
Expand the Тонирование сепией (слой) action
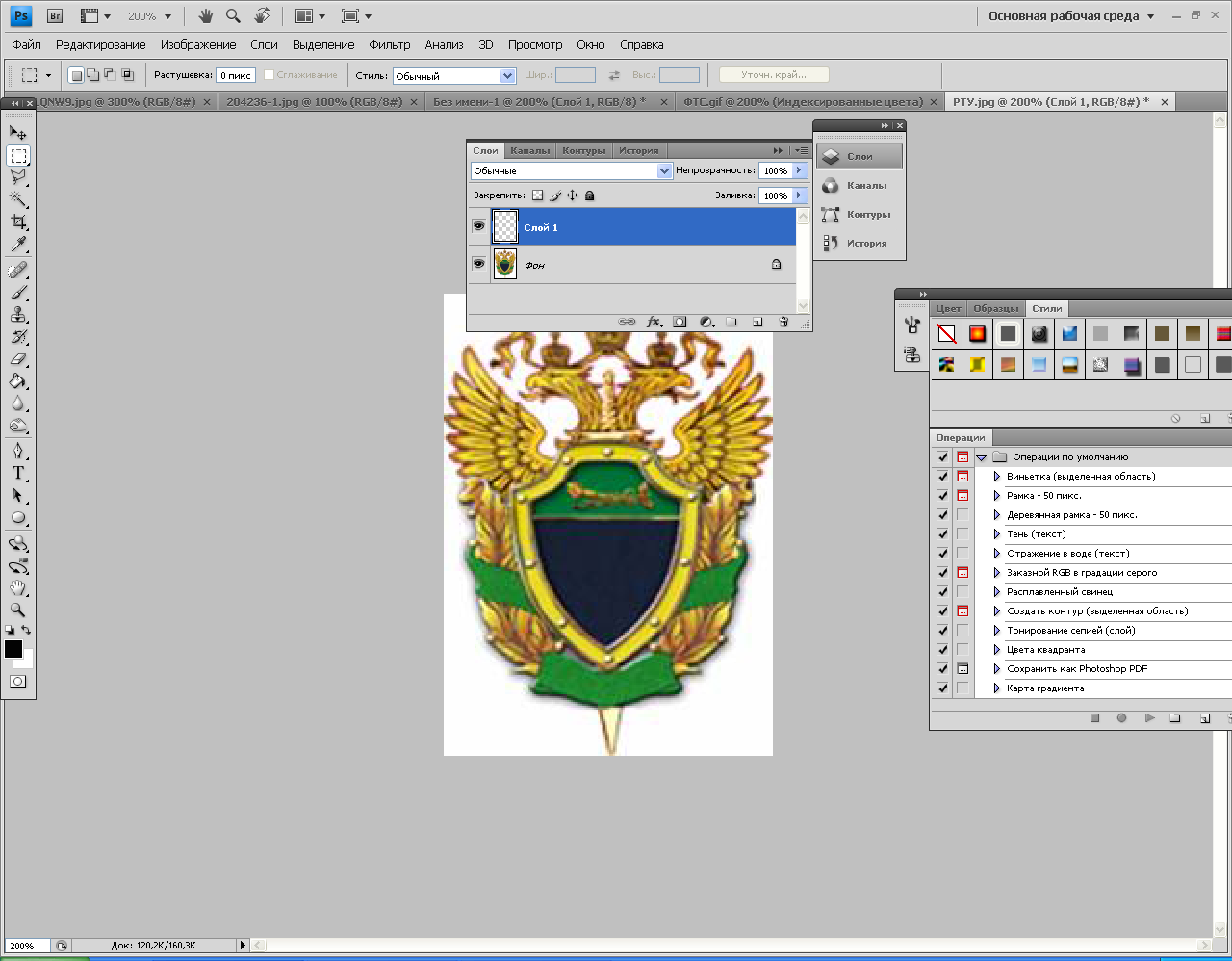pos(997,630)
